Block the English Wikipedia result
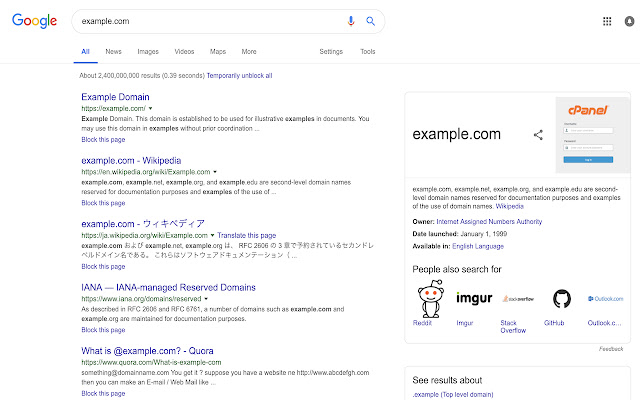The height and width of the screenshot is (400, 640). 103,203
